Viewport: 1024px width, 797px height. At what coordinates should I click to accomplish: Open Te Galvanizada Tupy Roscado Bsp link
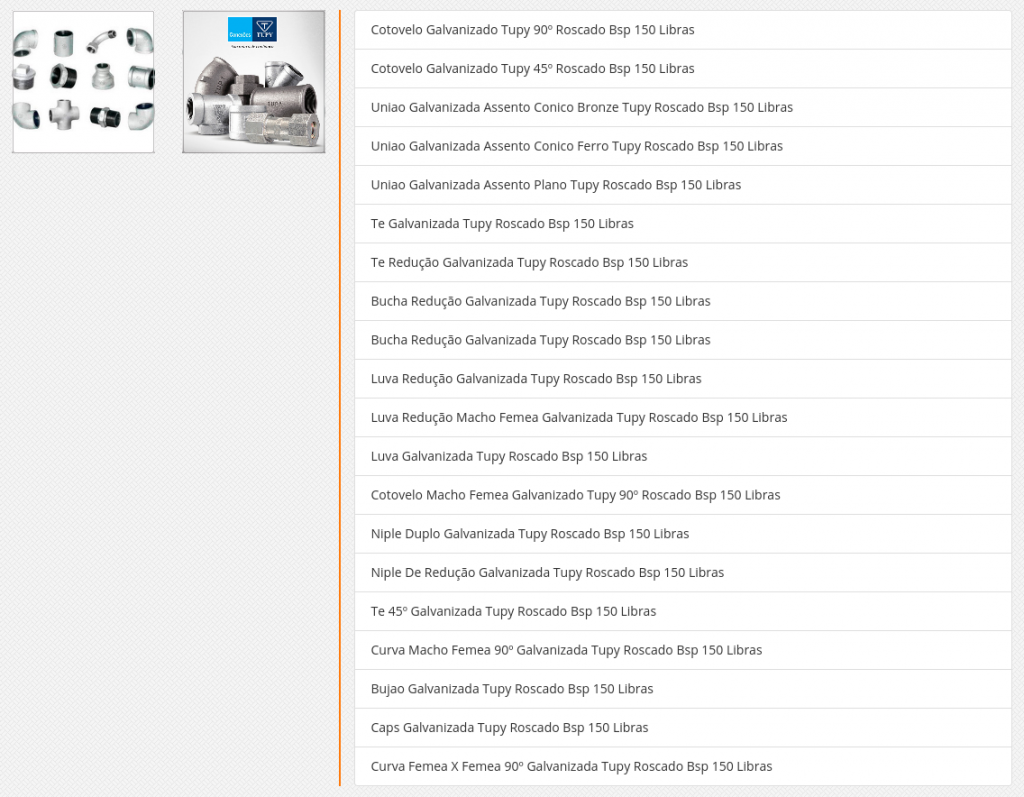[502, 224]
